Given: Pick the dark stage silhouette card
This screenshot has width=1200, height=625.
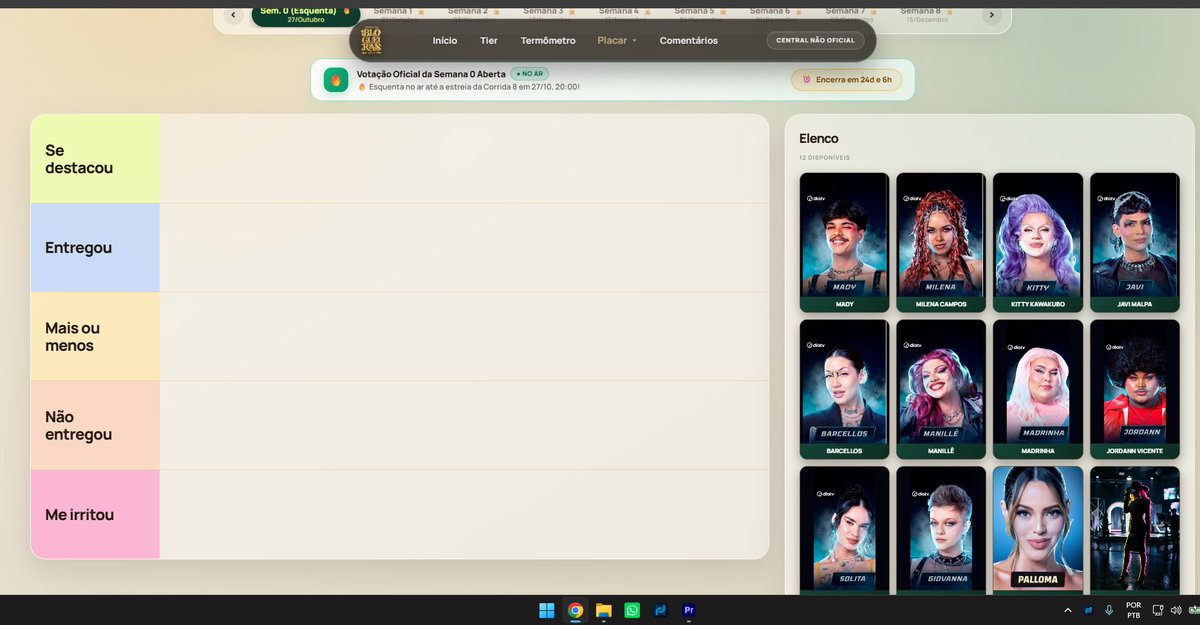Looking at the screenshot, I should tap(1135, 530).
